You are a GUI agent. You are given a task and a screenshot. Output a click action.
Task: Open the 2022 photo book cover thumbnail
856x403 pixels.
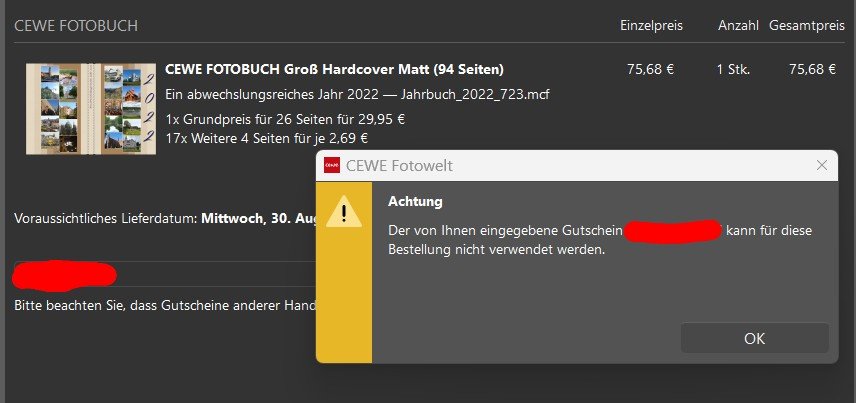pyautogui.click(x=90, y=108)
